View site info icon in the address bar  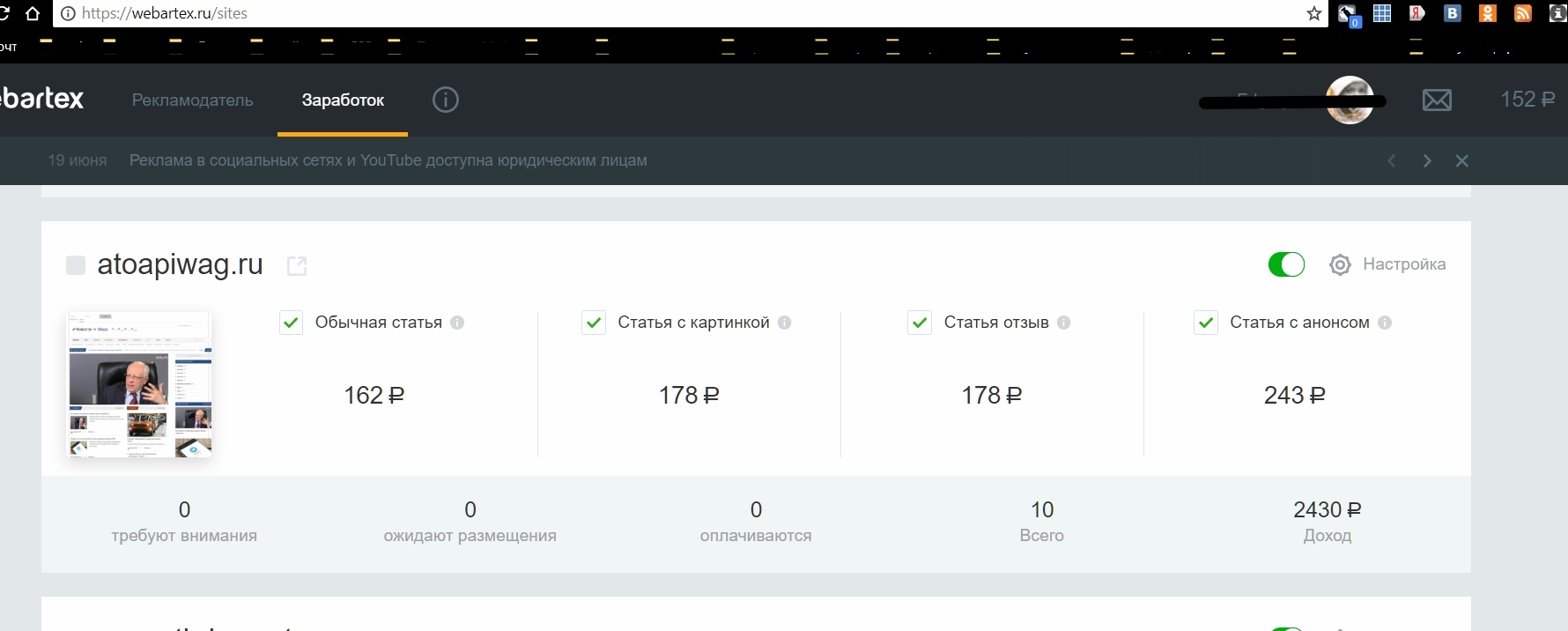pyautogui.click(x=68, y=13)
